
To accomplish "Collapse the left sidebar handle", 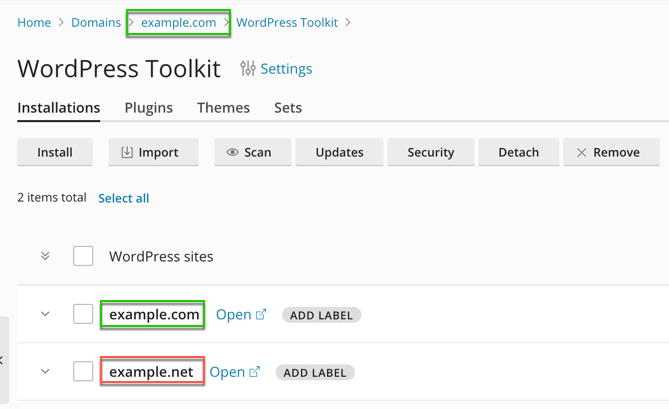I will pos(3,360).
